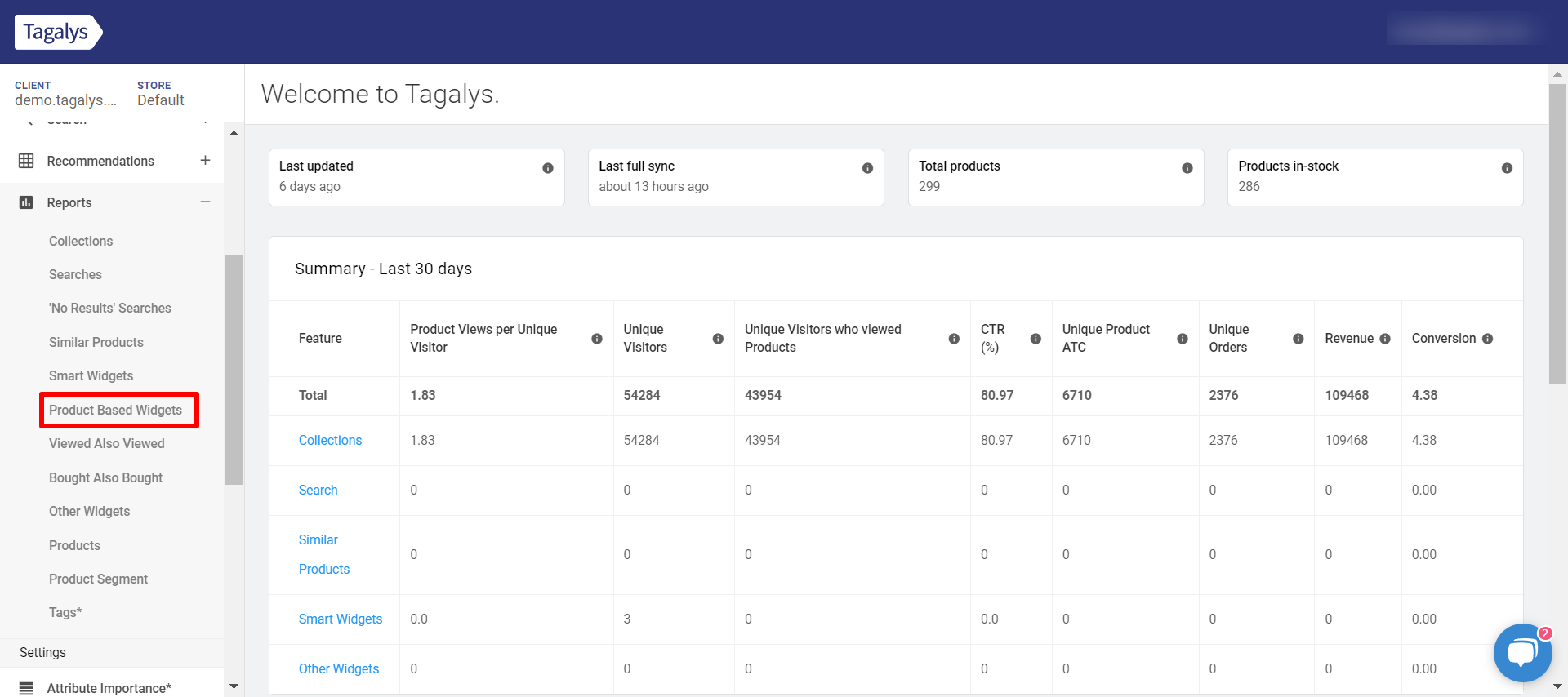Image resolution: width=1568 pixels, height=697 pixels.
Task: Click the Tagalys logo
Action: [57, 33]
